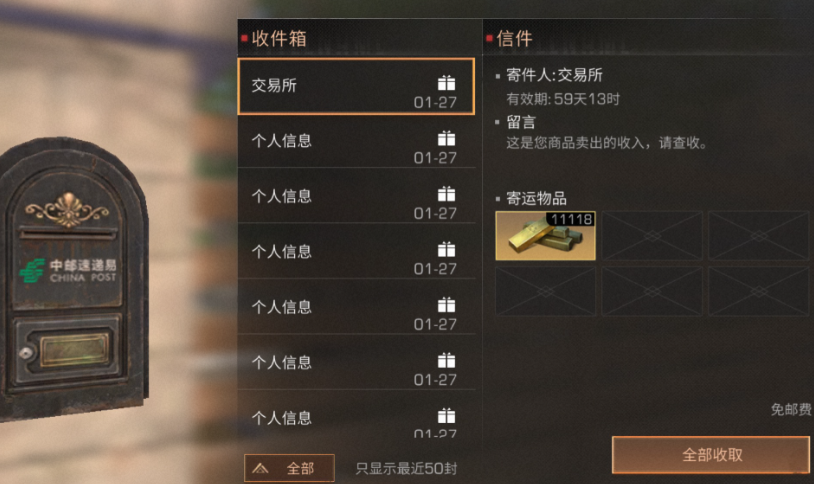Click gift icon on second 个人信息 mail
This screenshot has height=484, width=814.
point(446,194)
